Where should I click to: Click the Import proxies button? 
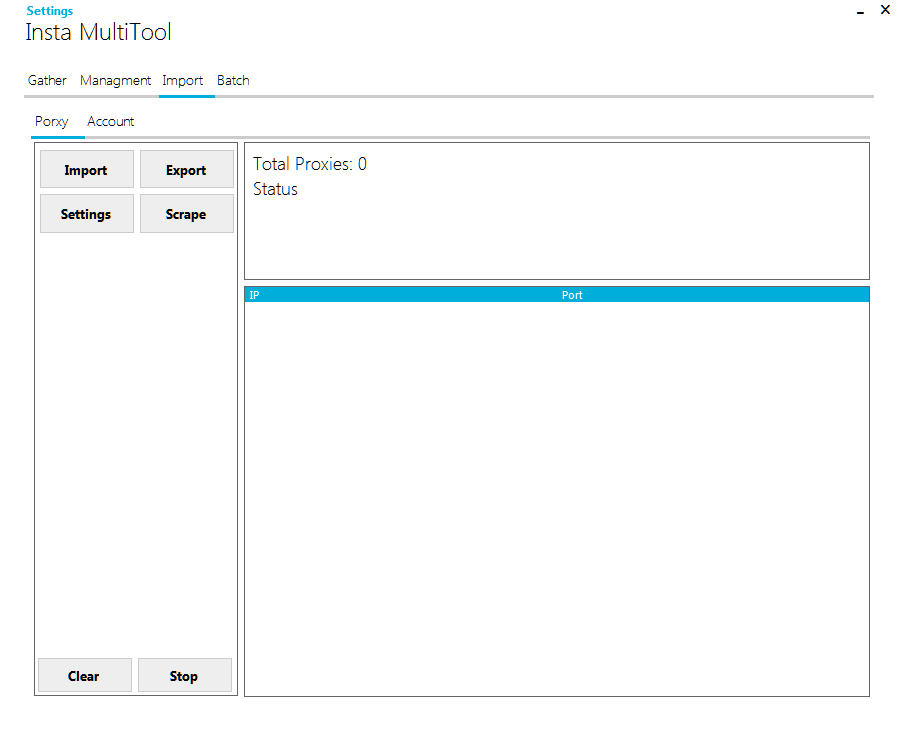[x=86, y=170]
